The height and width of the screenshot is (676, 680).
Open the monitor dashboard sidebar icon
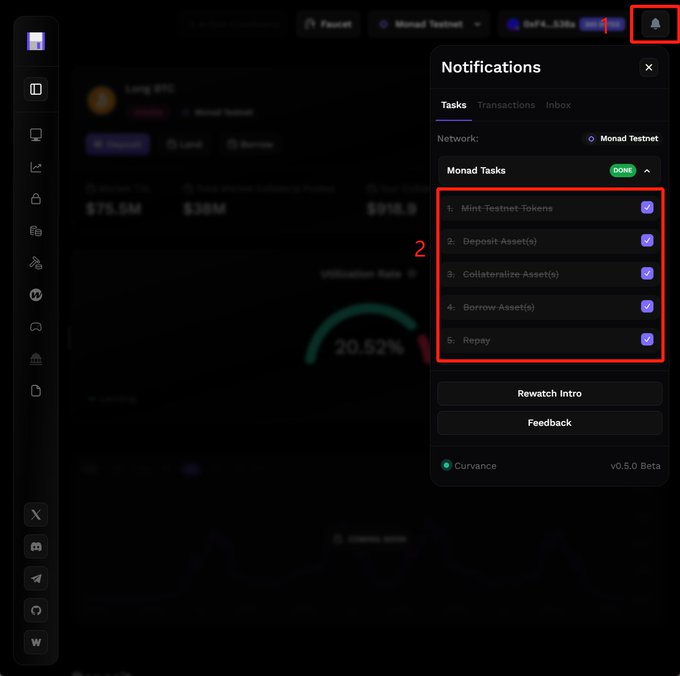pyautogui.click(x=36, y=135)
